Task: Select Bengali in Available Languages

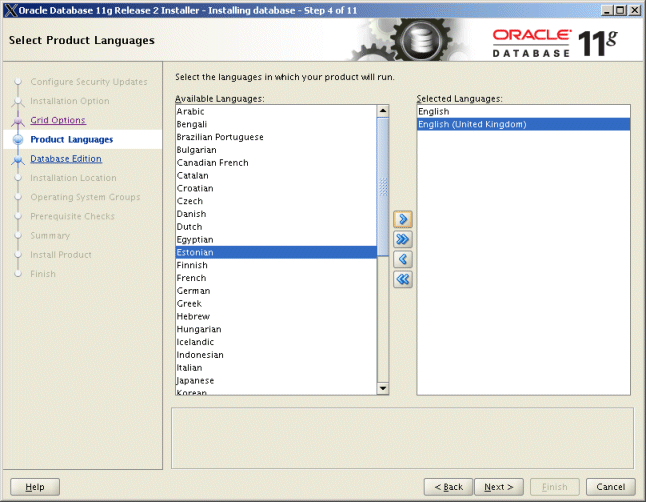Action: point(276,124)
